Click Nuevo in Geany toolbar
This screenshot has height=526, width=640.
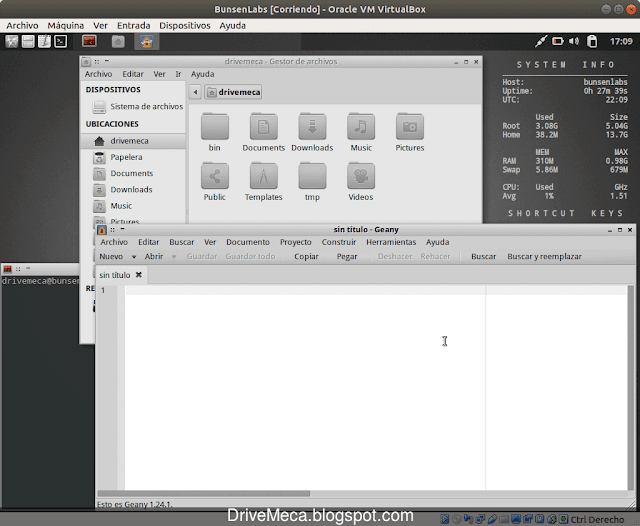111,257
